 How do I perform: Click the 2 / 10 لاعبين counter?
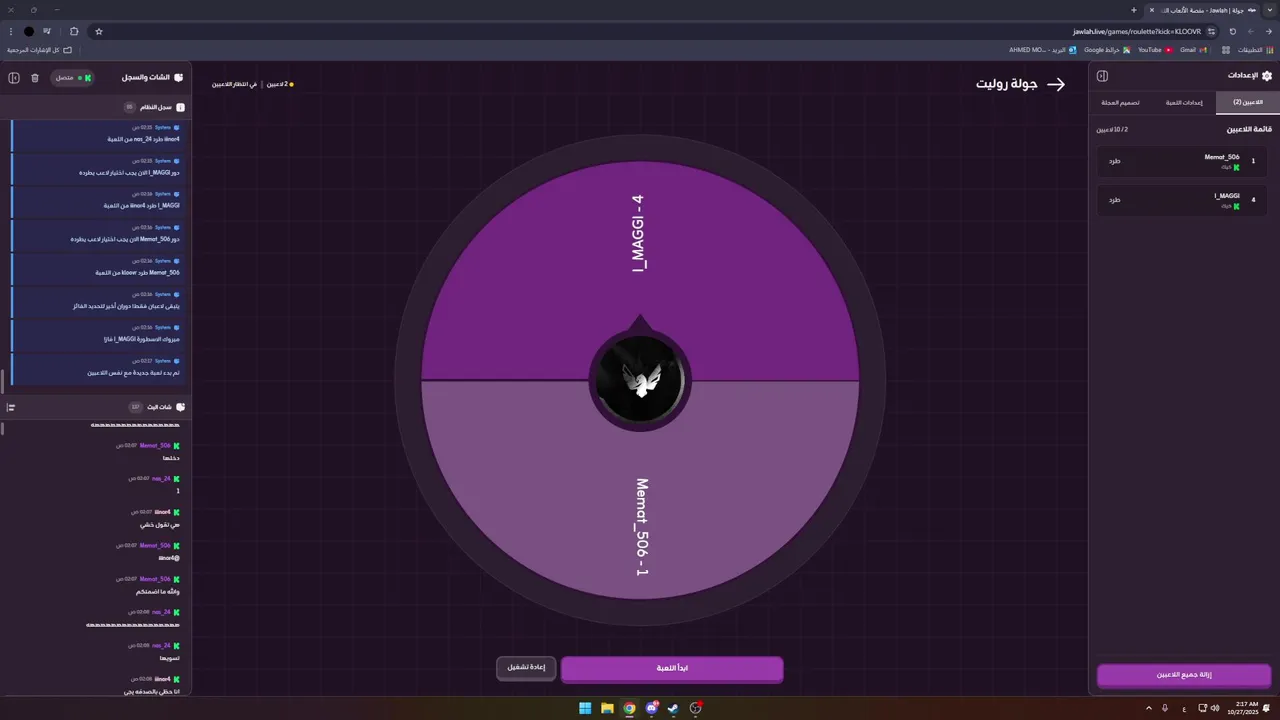(1112, 129)
